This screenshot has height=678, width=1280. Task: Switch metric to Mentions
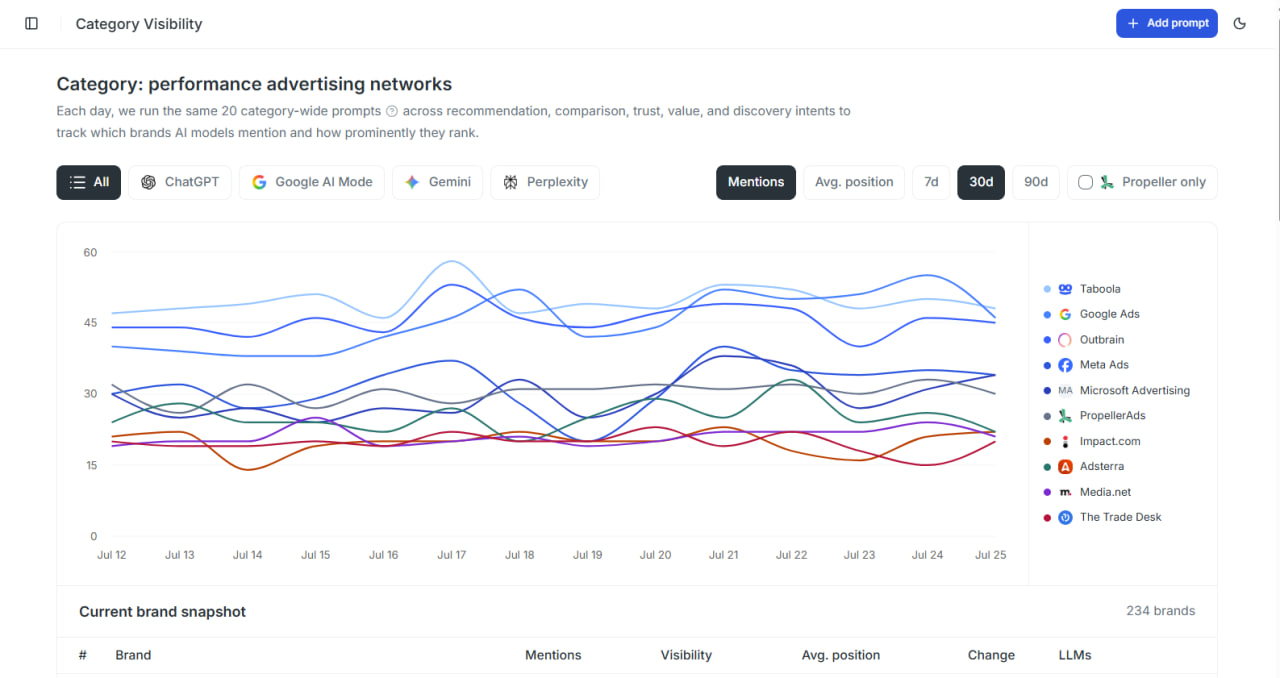756,182
